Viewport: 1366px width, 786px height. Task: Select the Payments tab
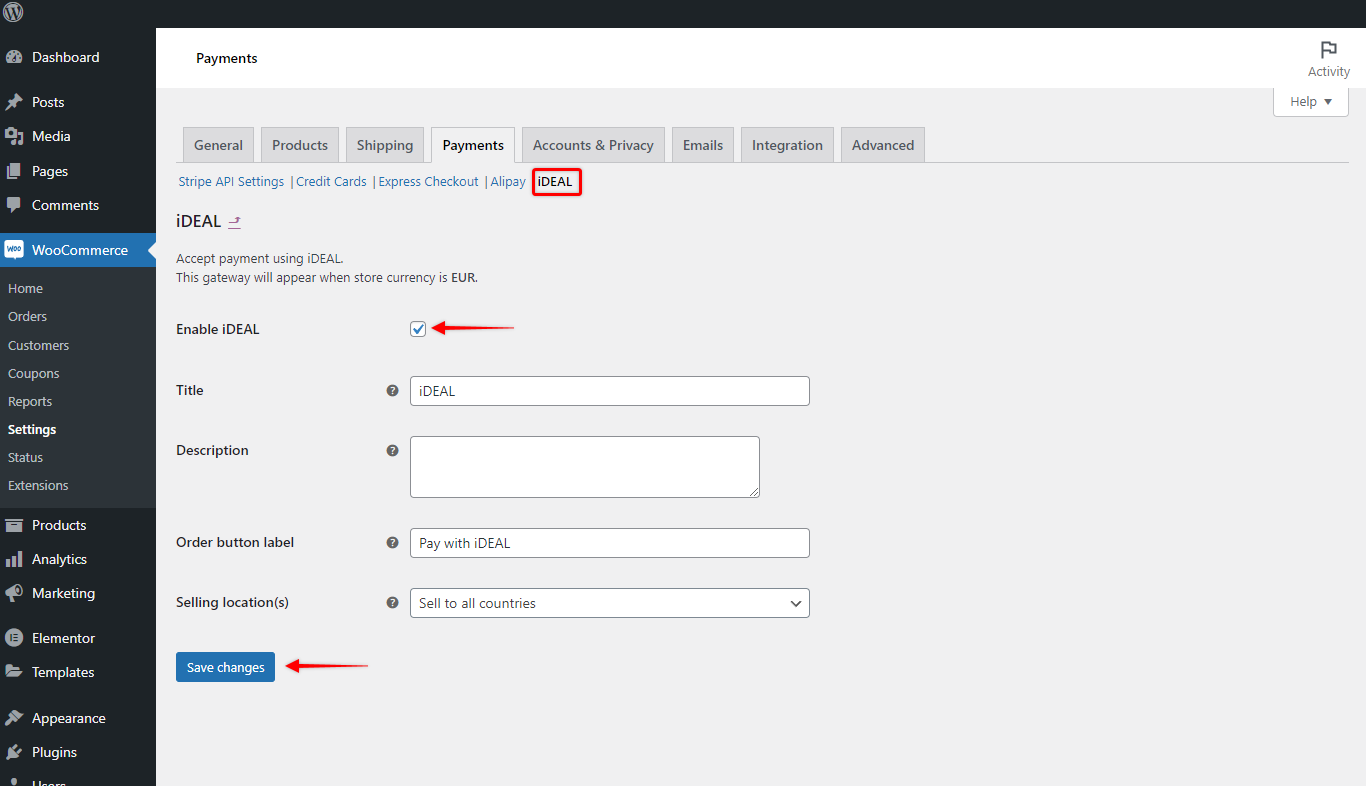coord(473,145)
